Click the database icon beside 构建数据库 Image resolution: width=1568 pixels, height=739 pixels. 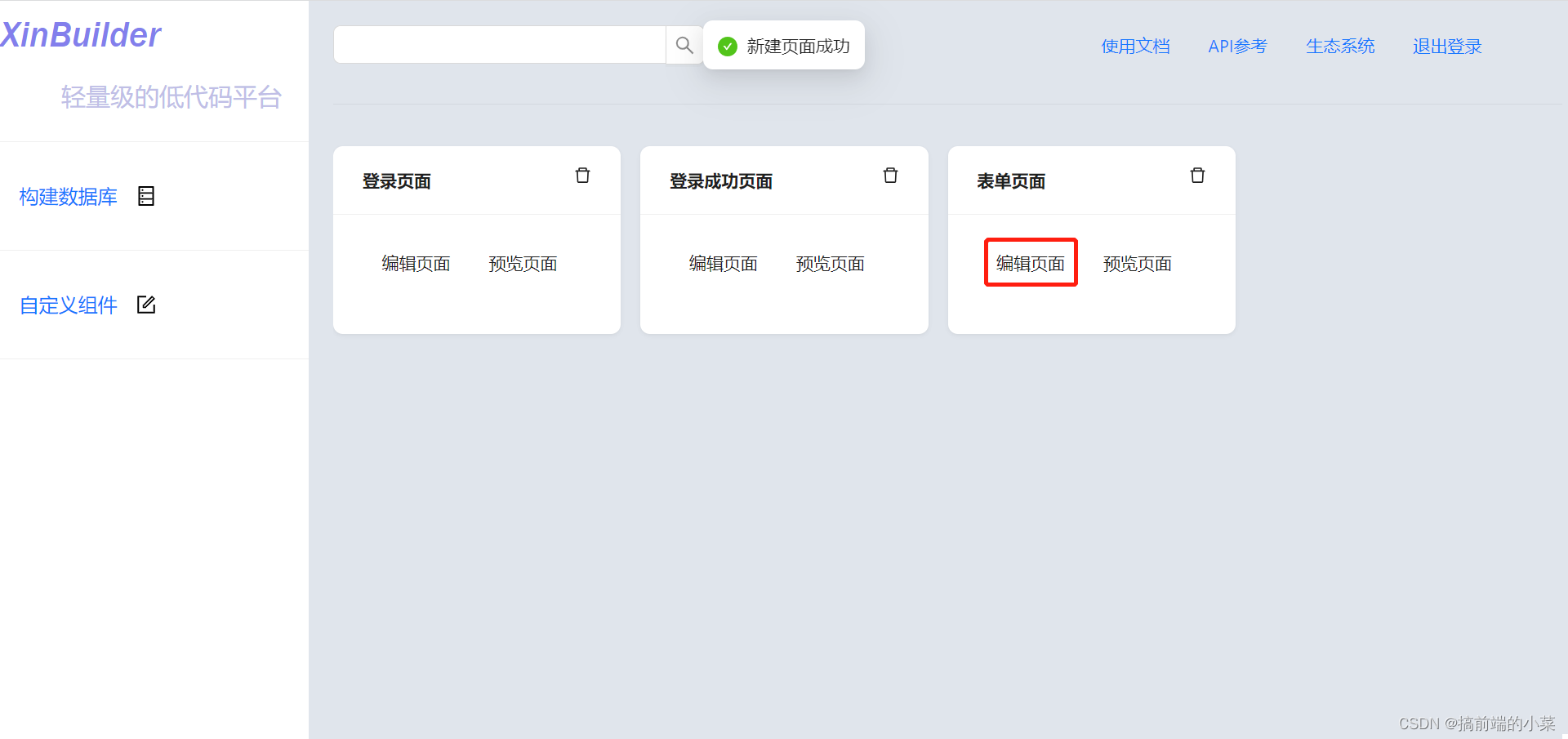146,196
